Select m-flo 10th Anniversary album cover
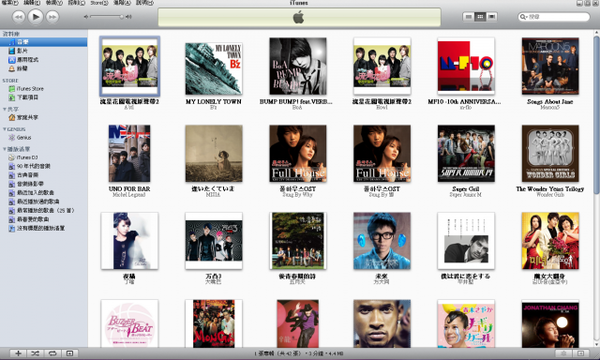600x360 pixels. tap(466, 66)
